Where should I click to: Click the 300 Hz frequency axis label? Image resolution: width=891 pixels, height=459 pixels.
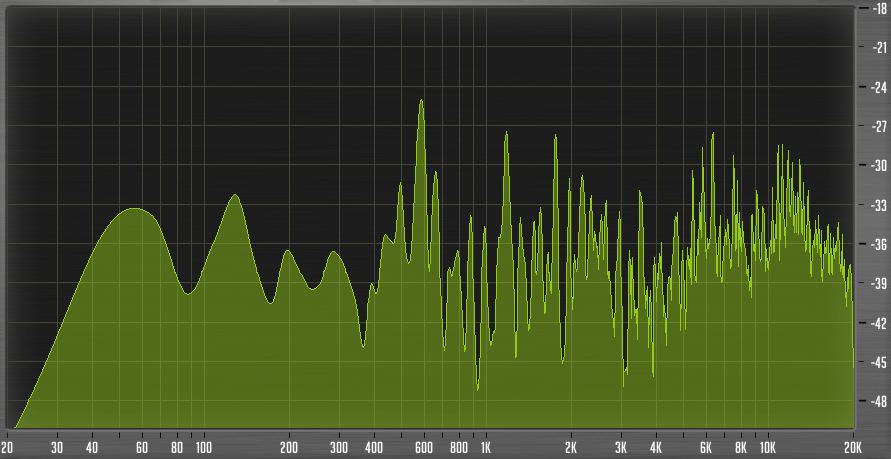[x=339, y=446]
